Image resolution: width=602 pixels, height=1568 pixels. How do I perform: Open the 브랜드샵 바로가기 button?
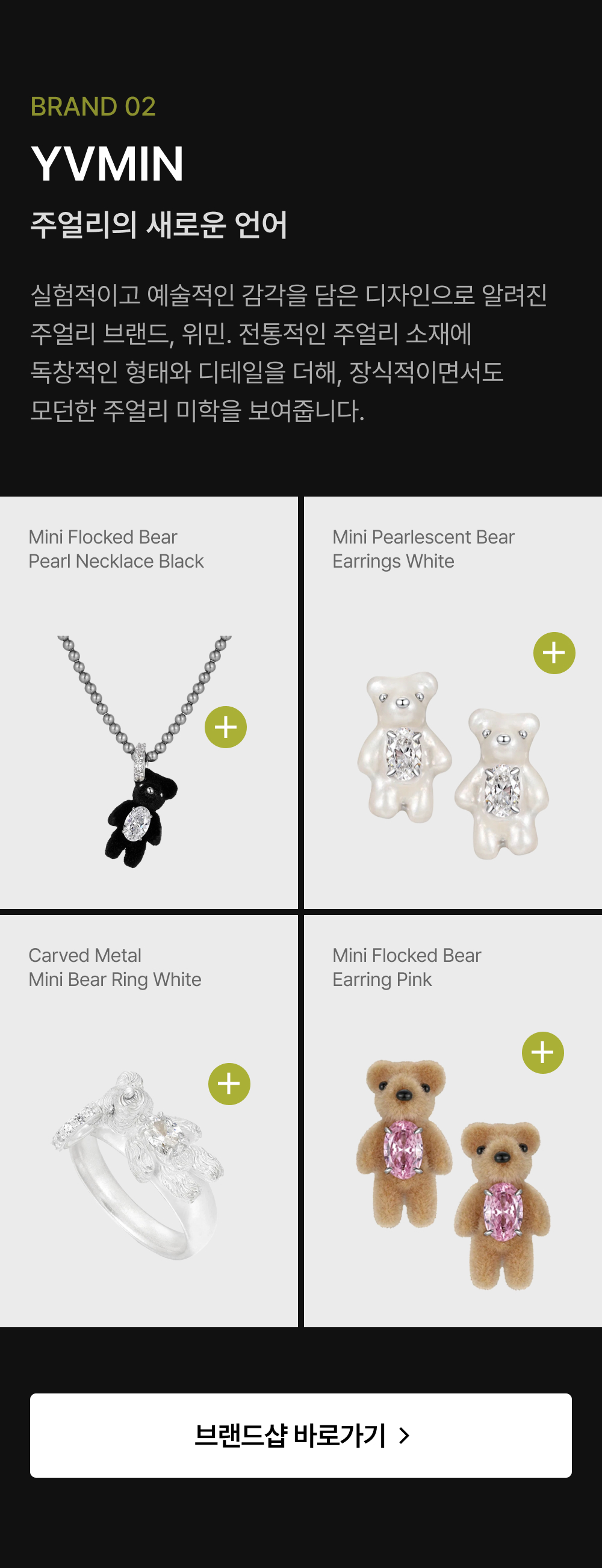point(300,1436)
